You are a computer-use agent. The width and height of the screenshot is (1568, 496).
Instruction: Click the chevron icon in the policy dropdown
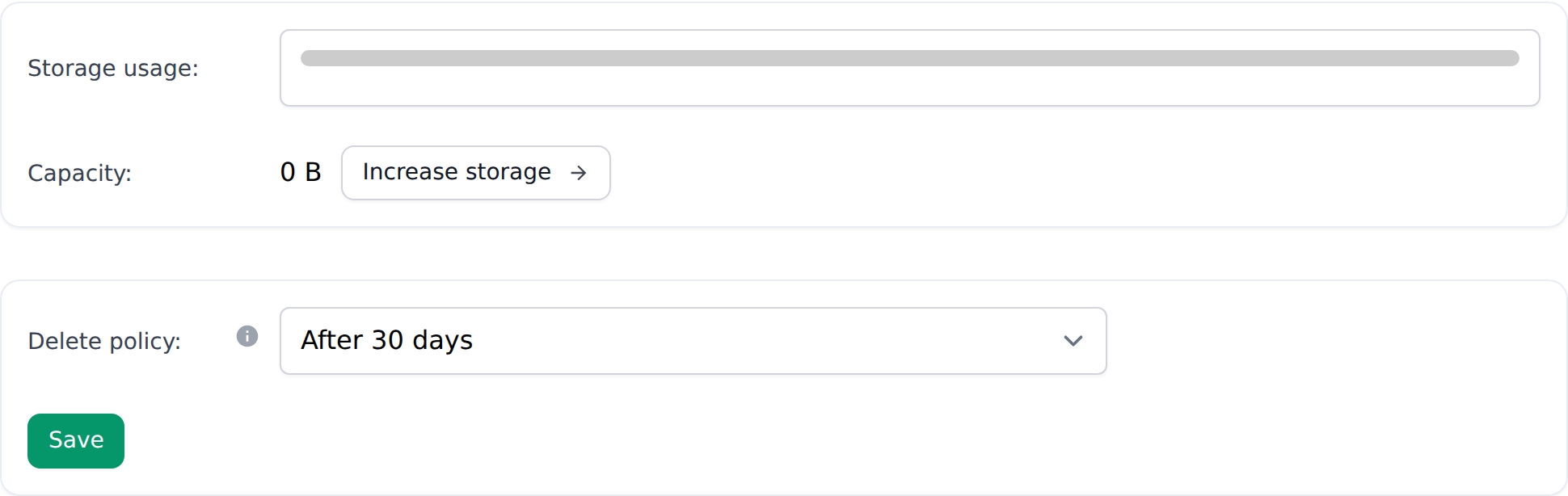click(1073, 341)
